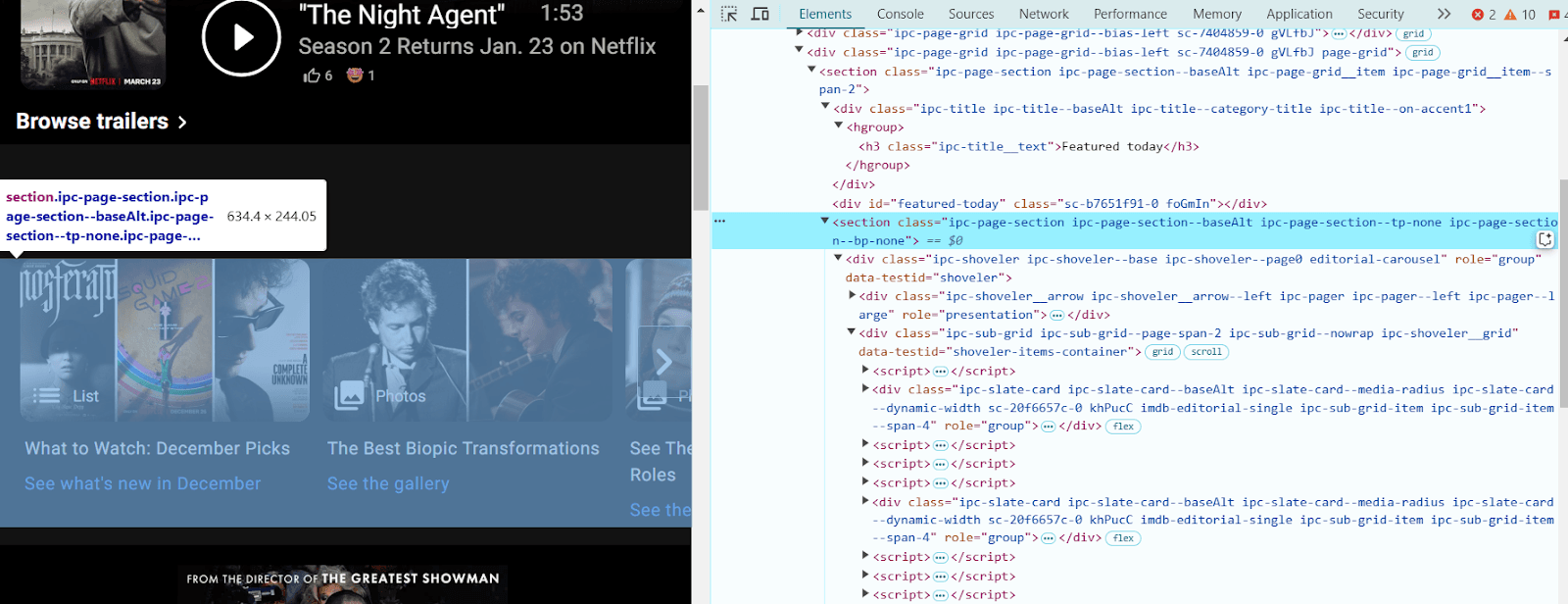
Task: Toggle grid badge on shoveler-items-container
Action: [x=1162, y=352]
